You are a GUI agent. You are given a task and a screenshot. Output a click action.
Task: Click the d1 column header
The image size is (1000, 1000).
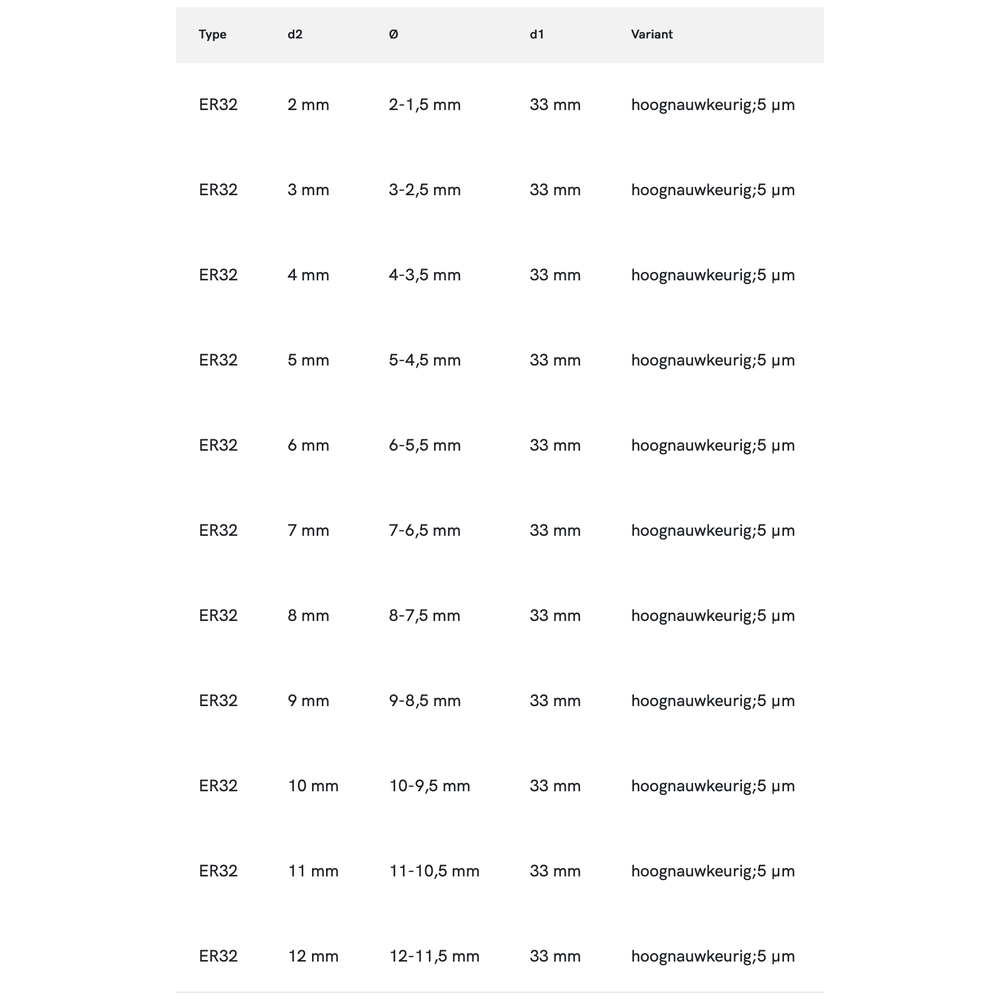pyautogui.click(x=537, y=35)
